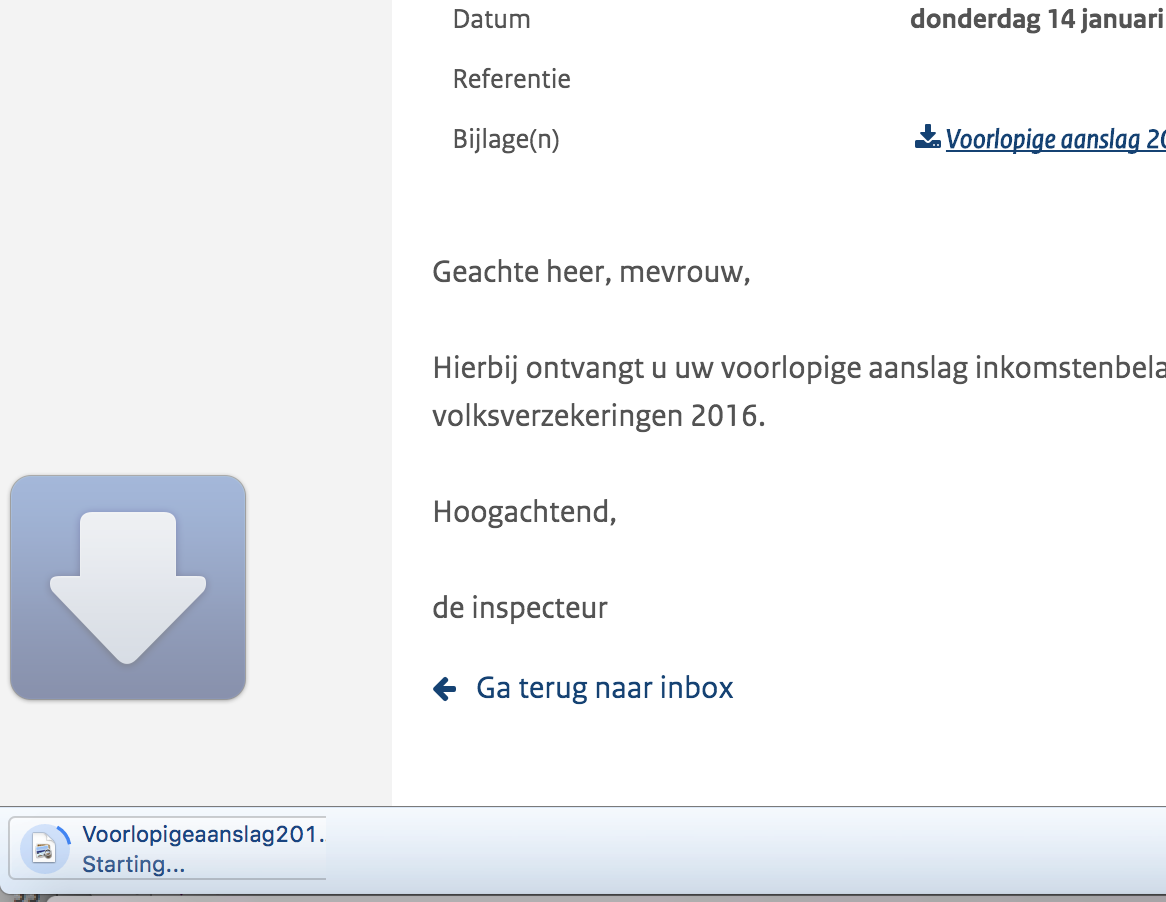This screenshot has height=902, width=1166.
Task: Click the de inspecteur signature line
Action: pos(520,606)
